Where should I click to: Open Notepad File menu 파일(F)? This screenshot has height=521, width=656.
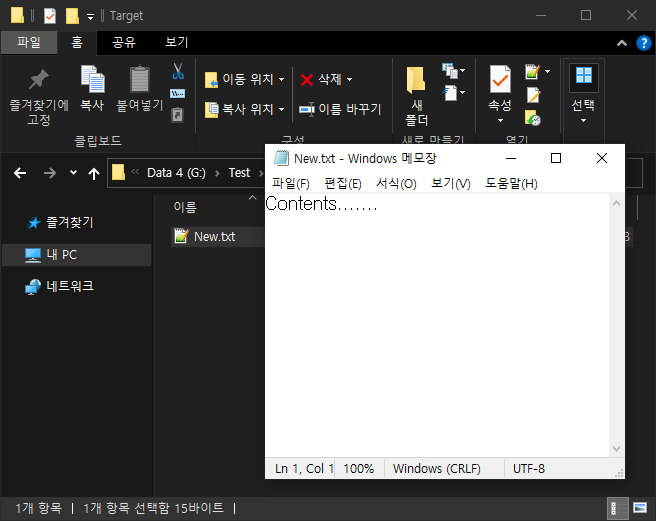(x=291, y=183)
